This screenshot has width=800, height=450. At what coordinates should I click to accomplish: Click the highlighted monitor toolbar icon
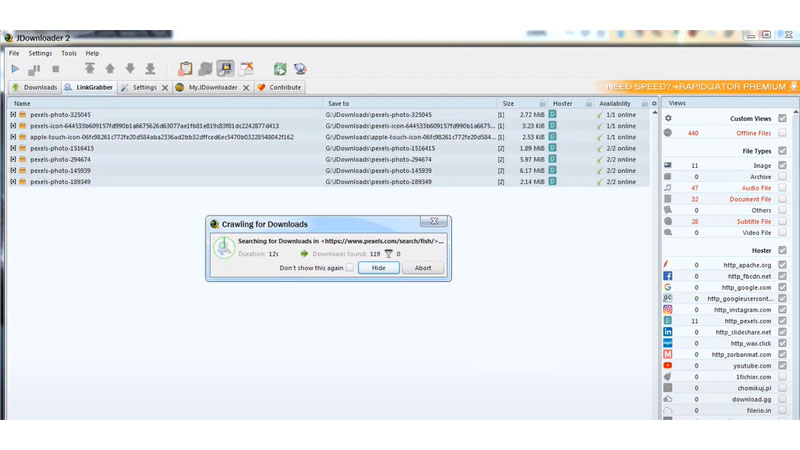225,68
